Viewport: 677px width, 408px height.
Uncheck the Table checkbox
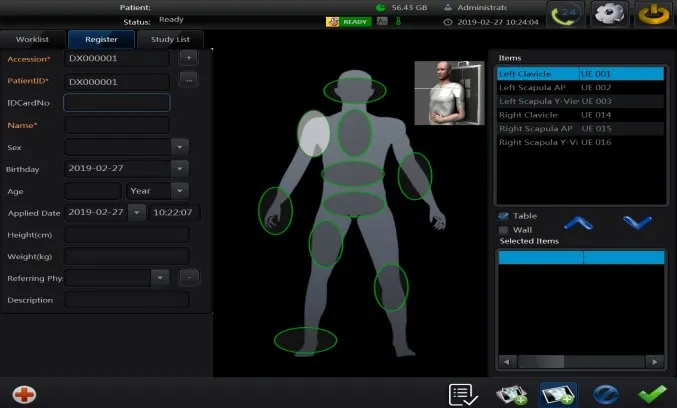click(x=504, y=216)
